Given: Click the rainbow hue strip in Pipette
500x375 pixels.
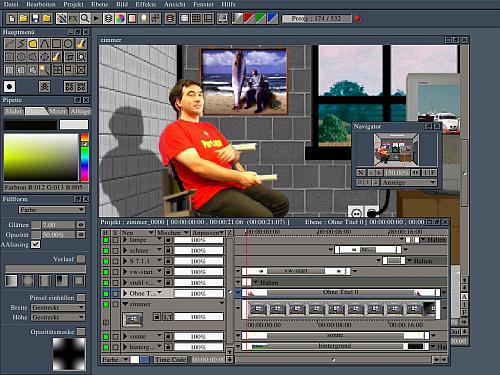Looking at the screenshot, I should [85, 158].
